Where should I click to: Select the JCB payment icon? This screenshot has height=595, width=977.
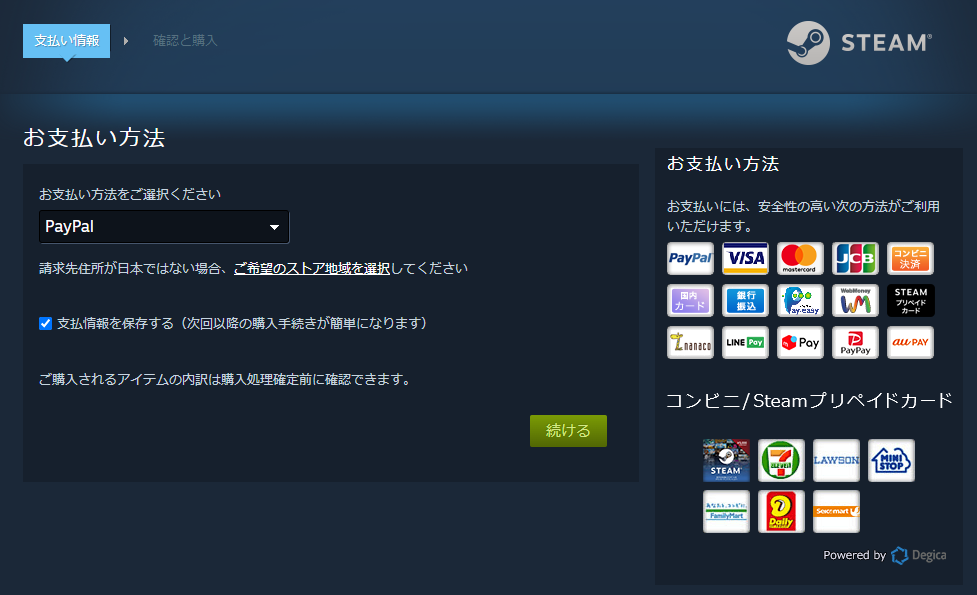point(855,258)
